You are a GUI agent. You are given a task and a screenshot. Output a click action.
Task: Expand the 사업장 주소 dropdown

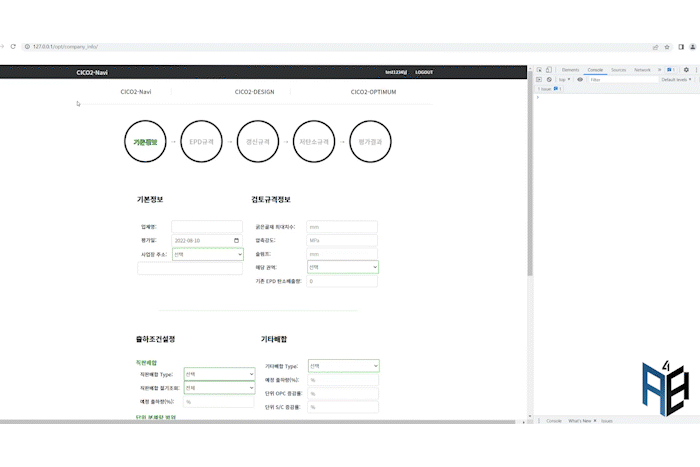point(206,254)
